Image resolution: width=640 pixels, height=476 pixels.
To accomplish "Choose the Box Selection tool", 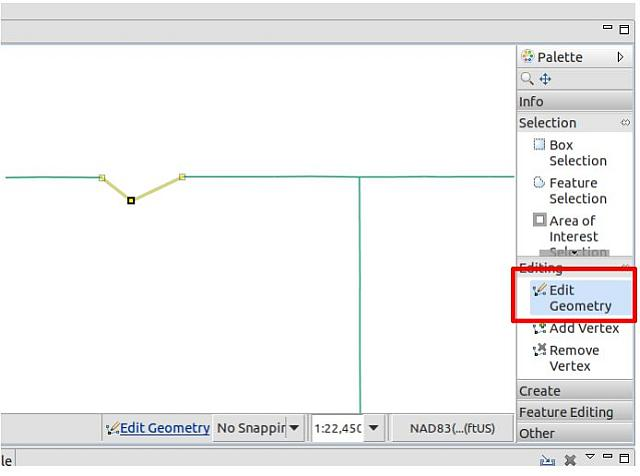I will pyautogui.click(x=571, y=153).
